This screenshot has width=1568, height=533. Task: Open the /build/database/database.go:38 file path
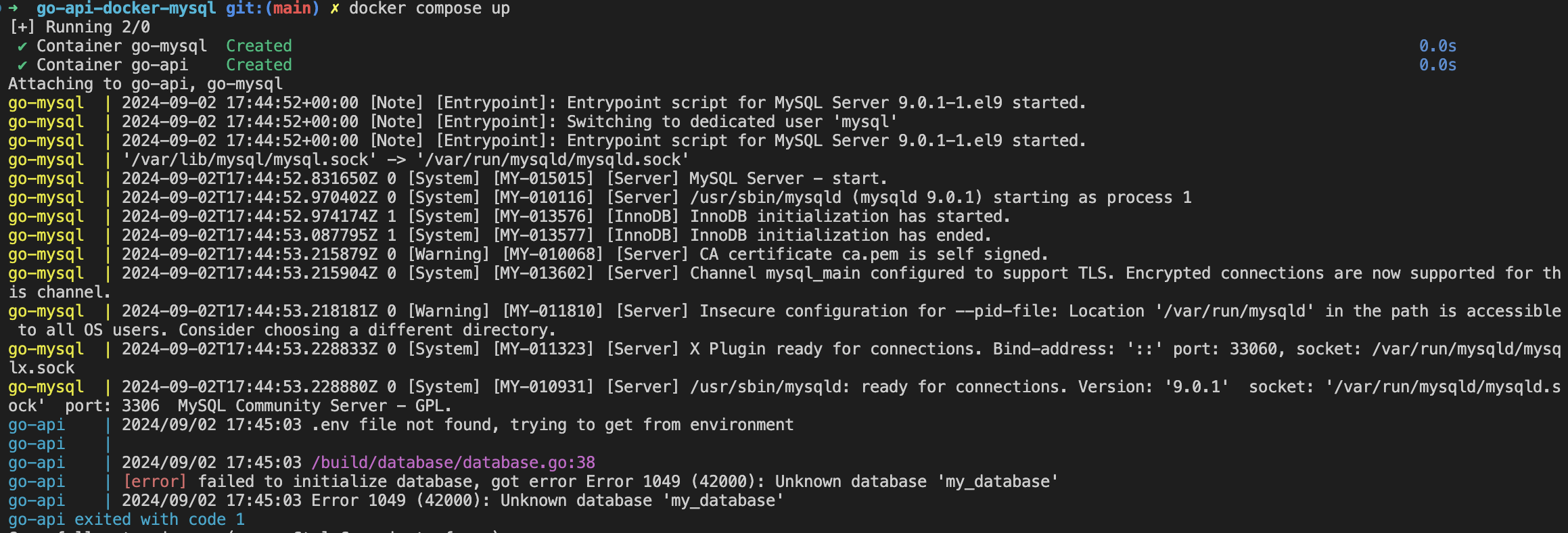pyautogui.click(x=453, y=463)
